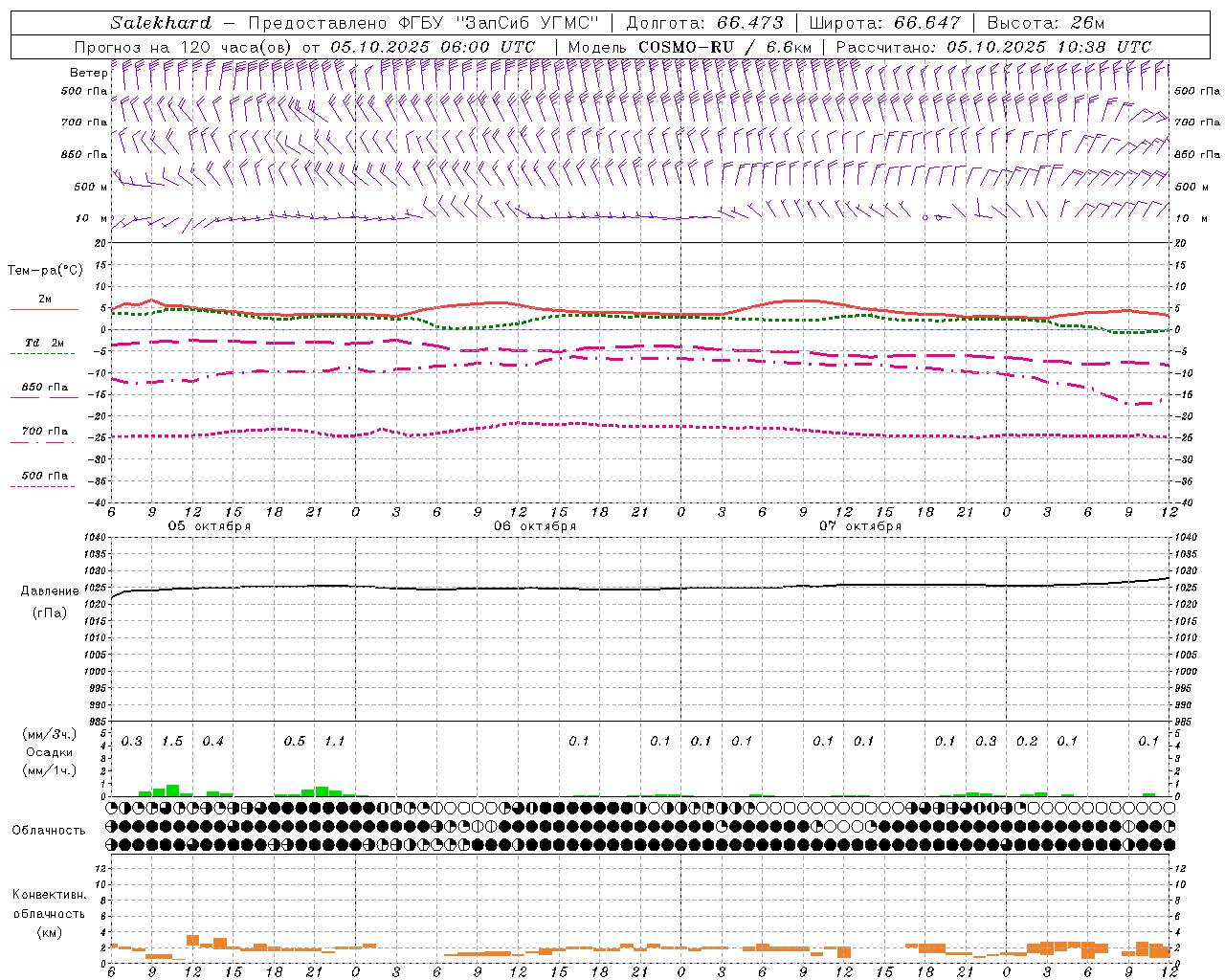
Task: Click forecast start time '05.10.2025 06:00 UTC'
Action: click(x=433, y=47)
